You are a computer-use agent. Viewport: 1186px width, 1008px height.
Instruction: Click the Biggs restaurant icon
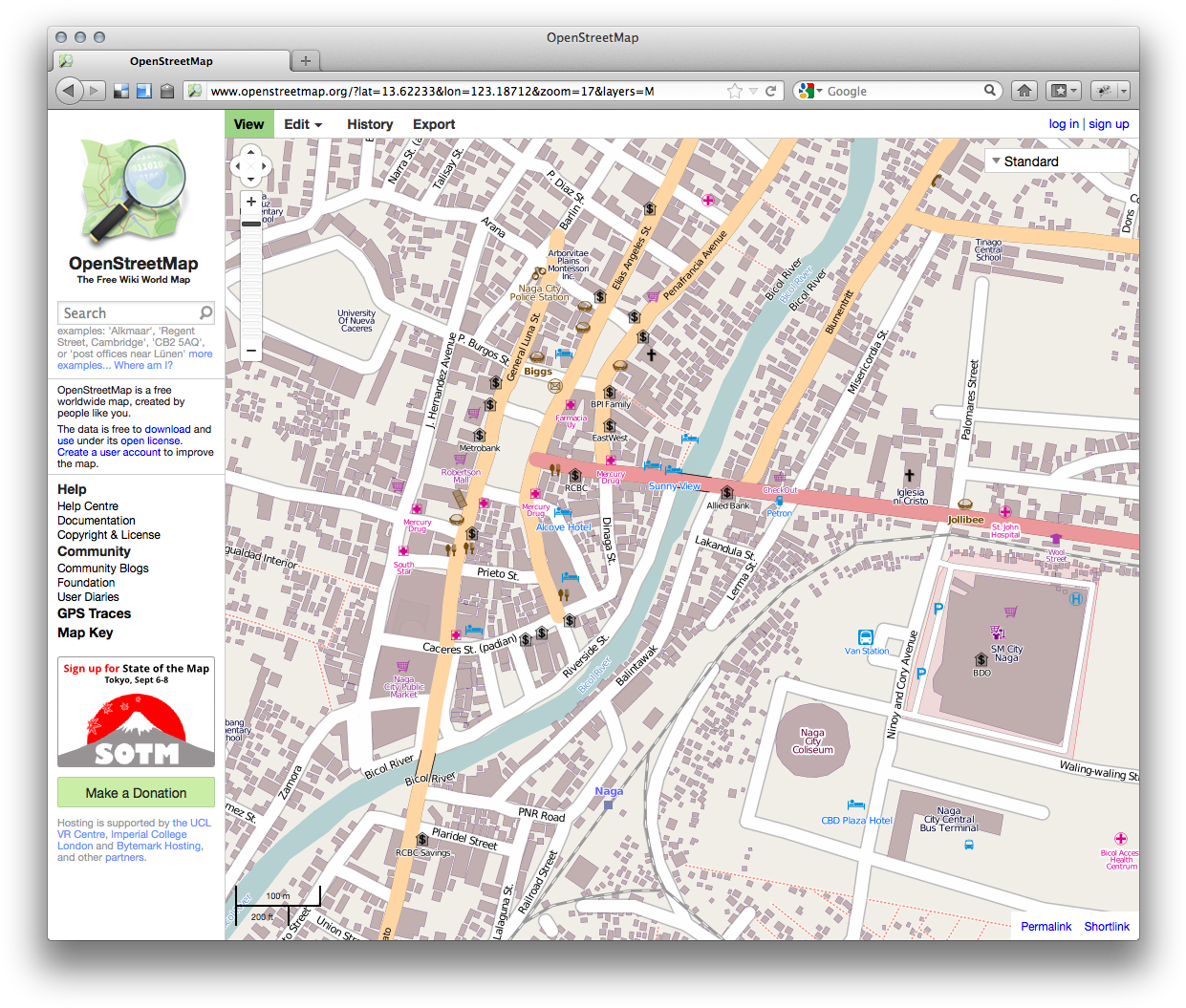537,358
